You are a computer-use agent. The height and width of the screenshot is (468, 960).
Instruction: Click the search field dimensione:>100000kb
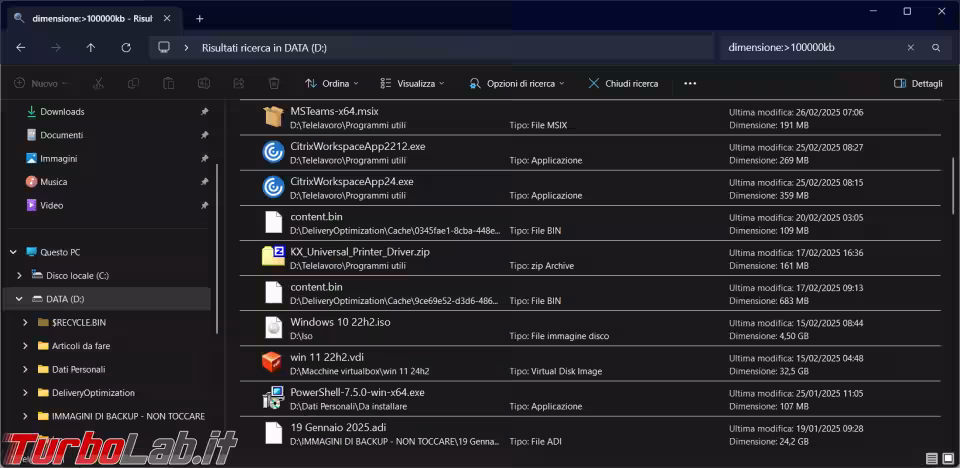[814, 47]
